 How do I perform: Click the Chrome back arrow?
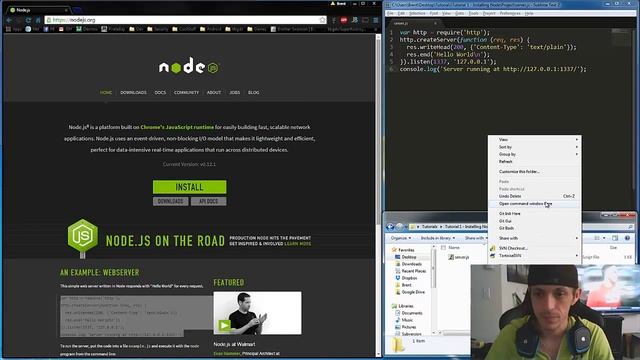pos(9,20)
